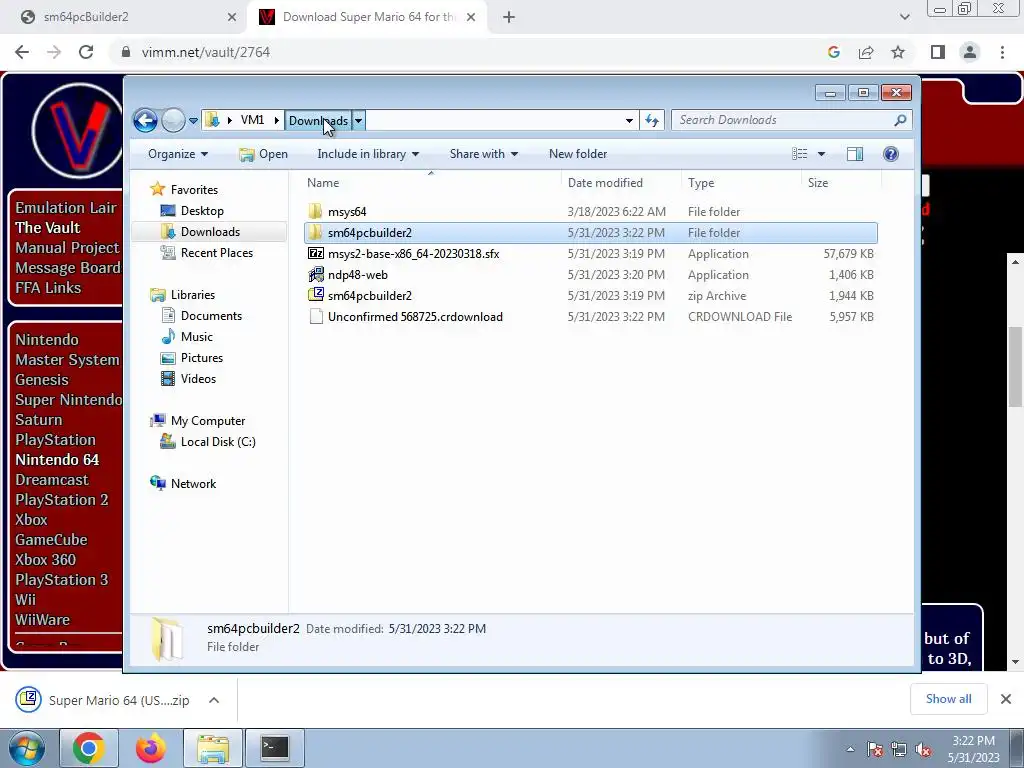Select the sm64pcbuilder2 folder row
The height and width of the screenshot is (768, 1024).
[x=590, y=232]
